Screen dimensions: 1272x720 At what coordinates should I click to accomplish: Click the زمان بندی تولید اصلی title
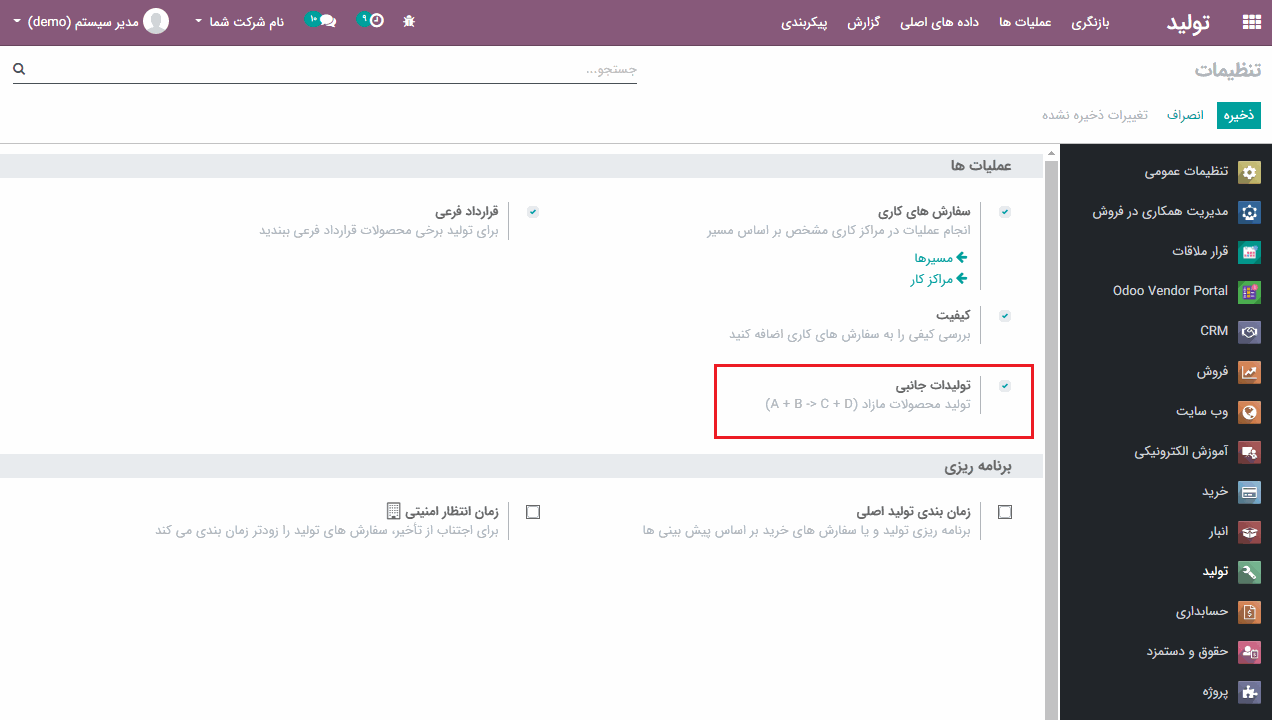click(x=914, y=512)
